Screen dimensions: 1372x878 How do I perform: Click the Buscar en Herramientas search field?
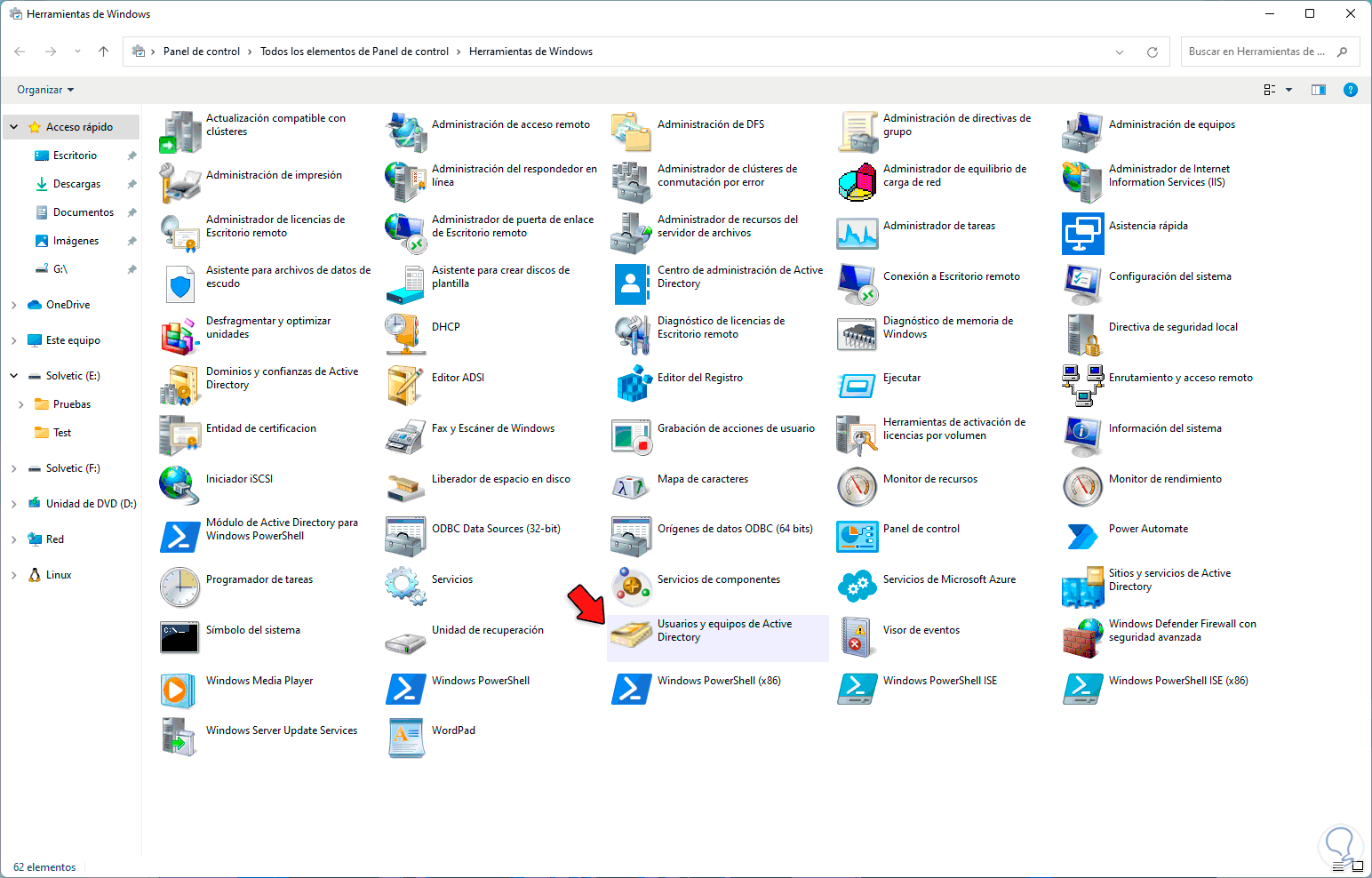click(1269, 52)
